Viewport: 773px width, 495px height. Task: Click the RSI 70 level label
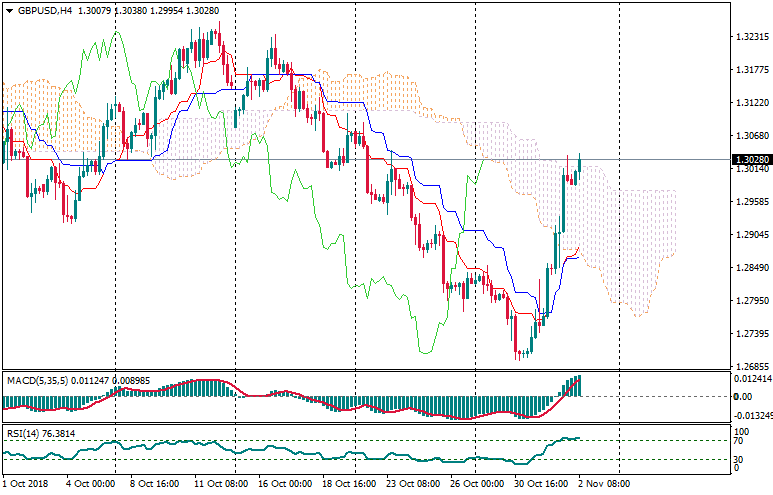coord(739,440)
